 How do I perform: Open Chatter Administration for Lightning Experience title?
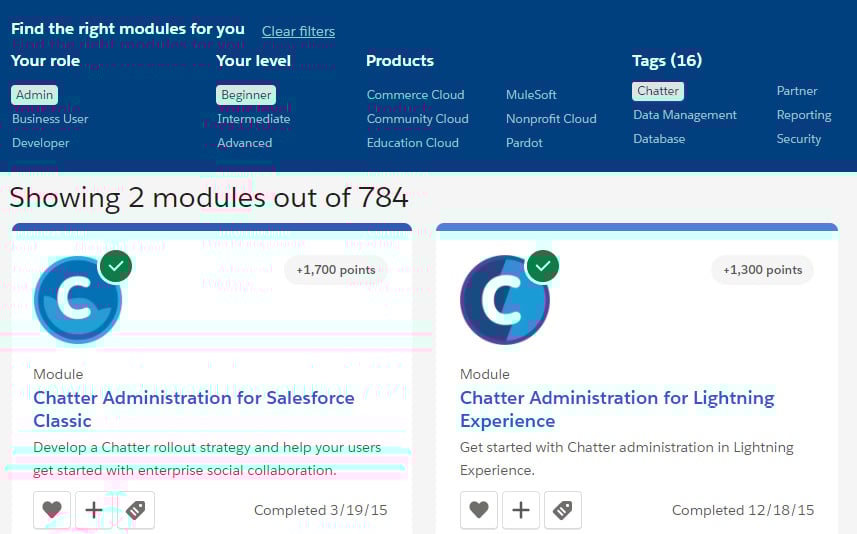(617, 409)
